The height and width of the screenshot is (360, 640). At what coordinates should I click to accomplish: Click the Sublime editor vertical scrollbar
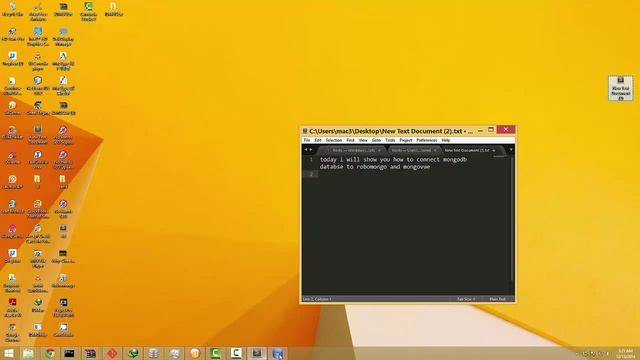(512, 218)
